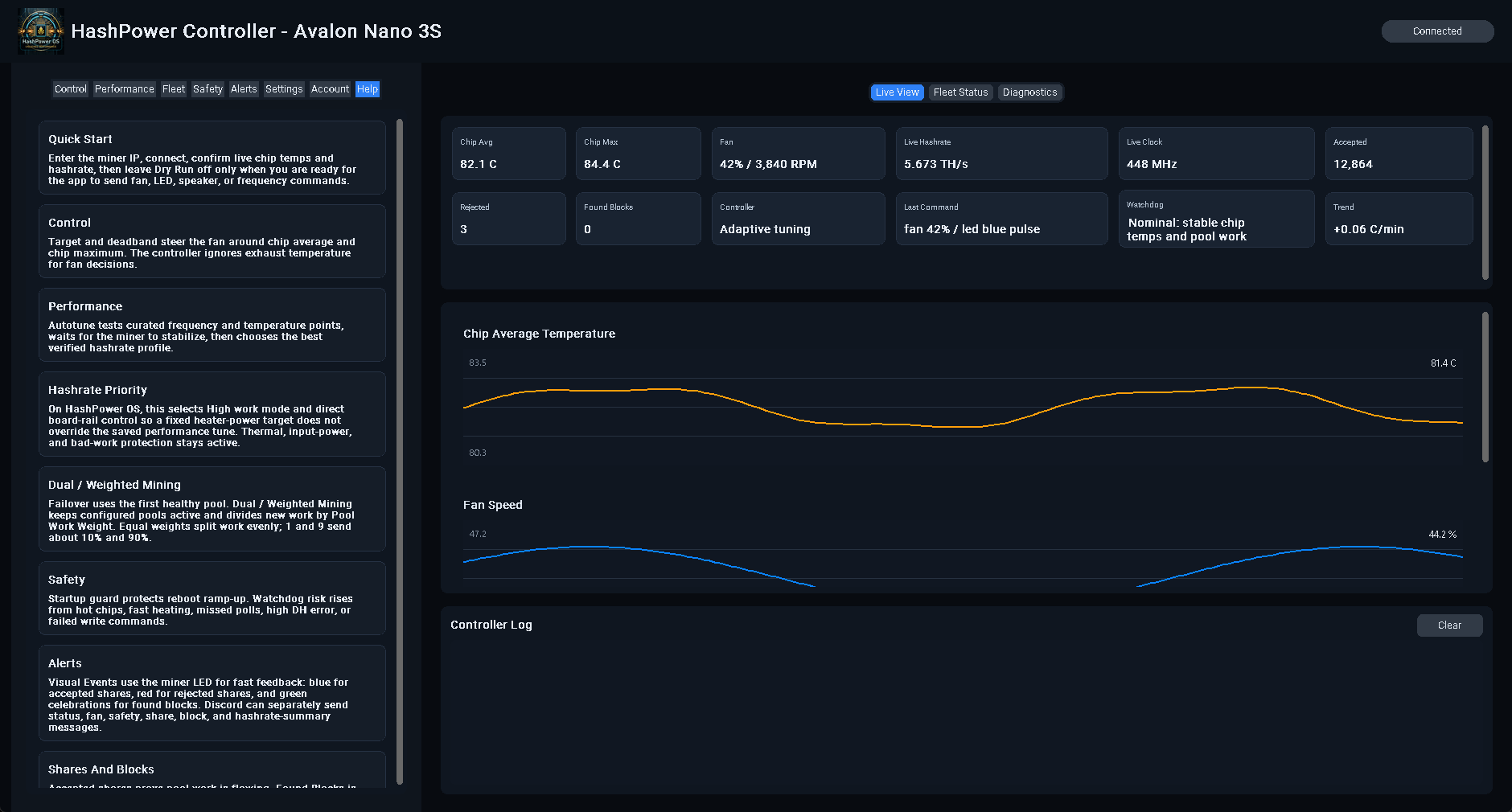
Task: Click the HashPower OS logo icon
Action: click(40, 31)
